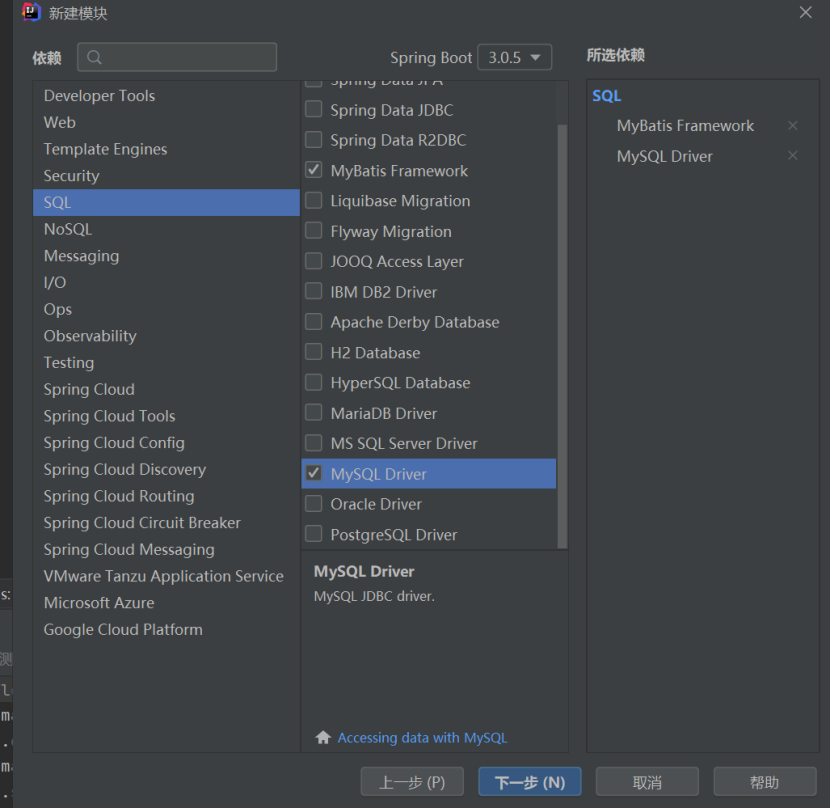The height and width of the screenshot is (808, 831).
Task: Select the Messaging category
Action: coord(166,256)
